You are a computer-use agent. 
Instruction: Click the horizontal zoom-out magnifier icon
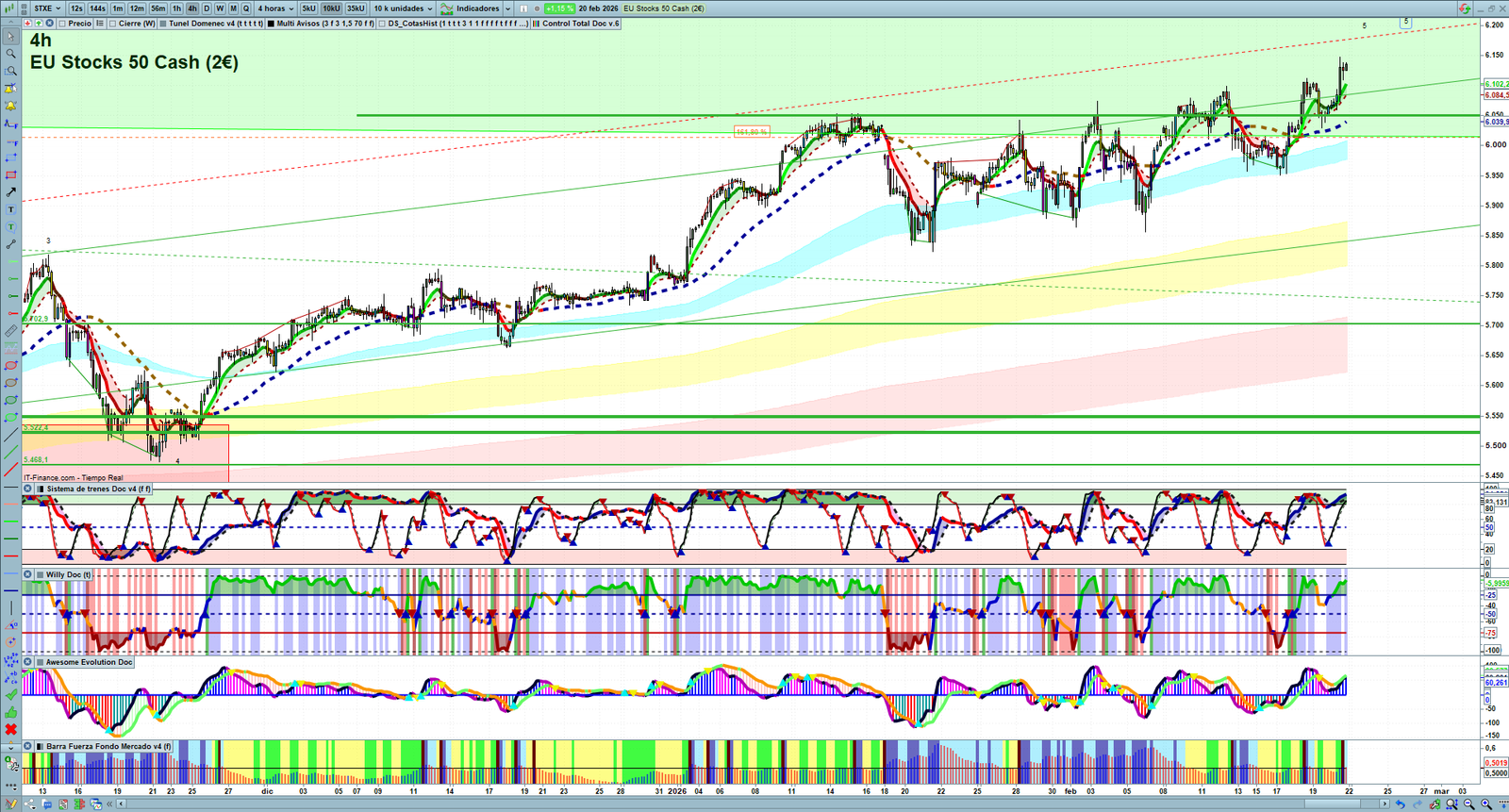[1469, 804]
